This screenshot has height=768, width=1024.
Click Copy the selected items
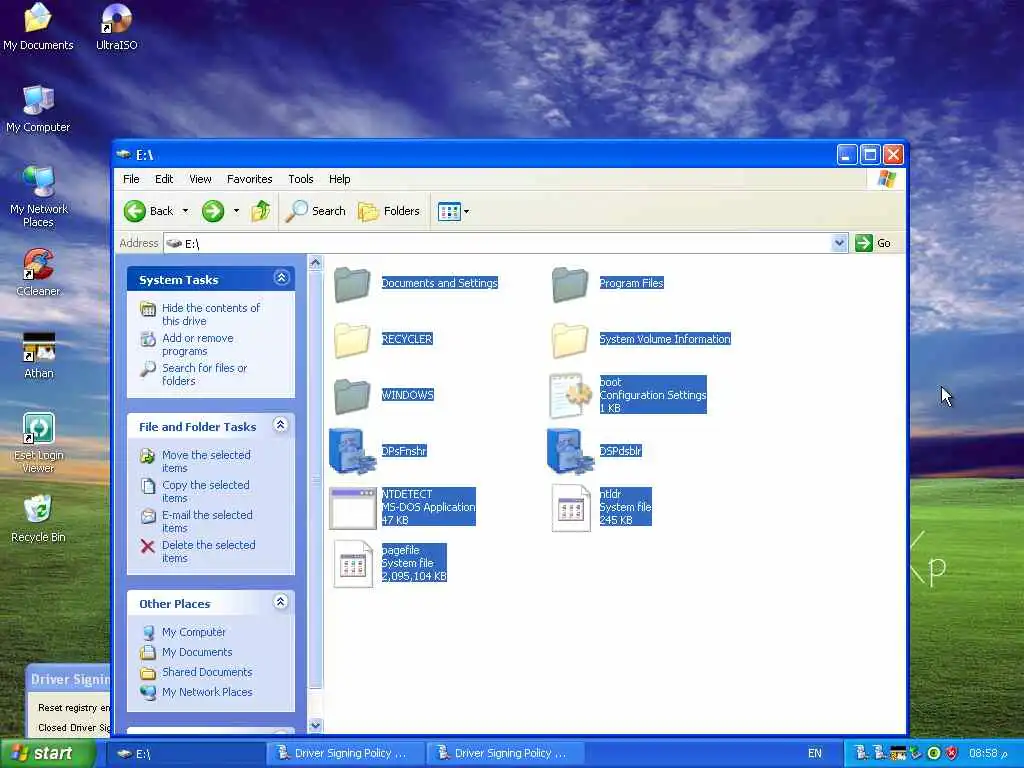(x=205, y=491)
